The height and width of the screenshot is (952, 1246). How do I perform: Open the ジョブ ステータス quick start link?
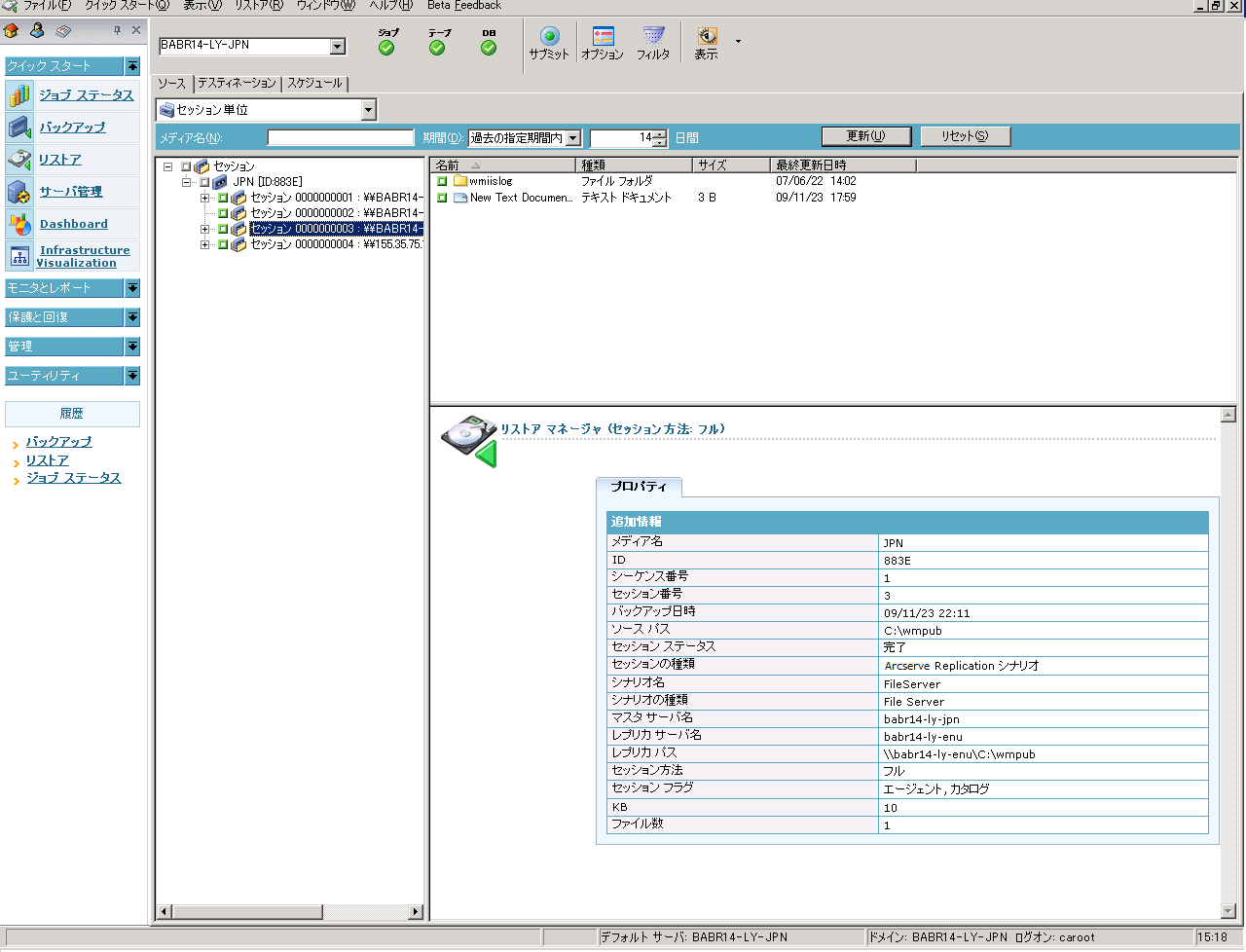(x=87, y=95)
